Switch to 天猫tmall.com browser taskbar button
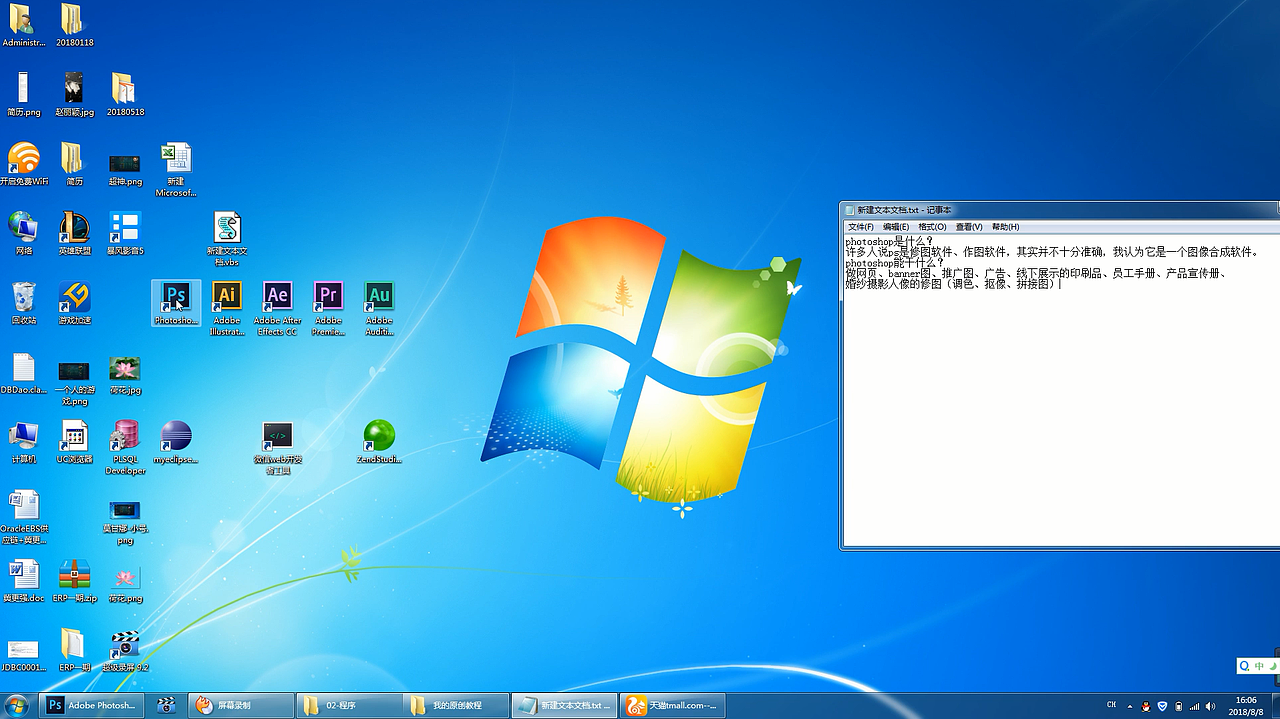 click(671, 705)
